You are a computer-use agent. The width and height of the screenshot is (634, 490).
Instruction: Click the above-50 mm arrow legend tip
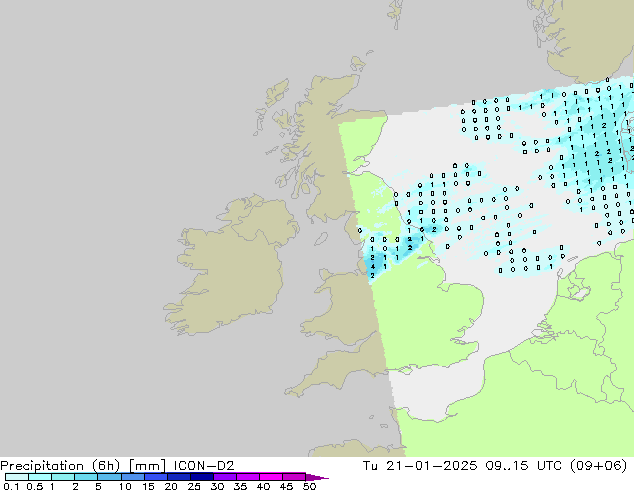click(x=317, y=477)
